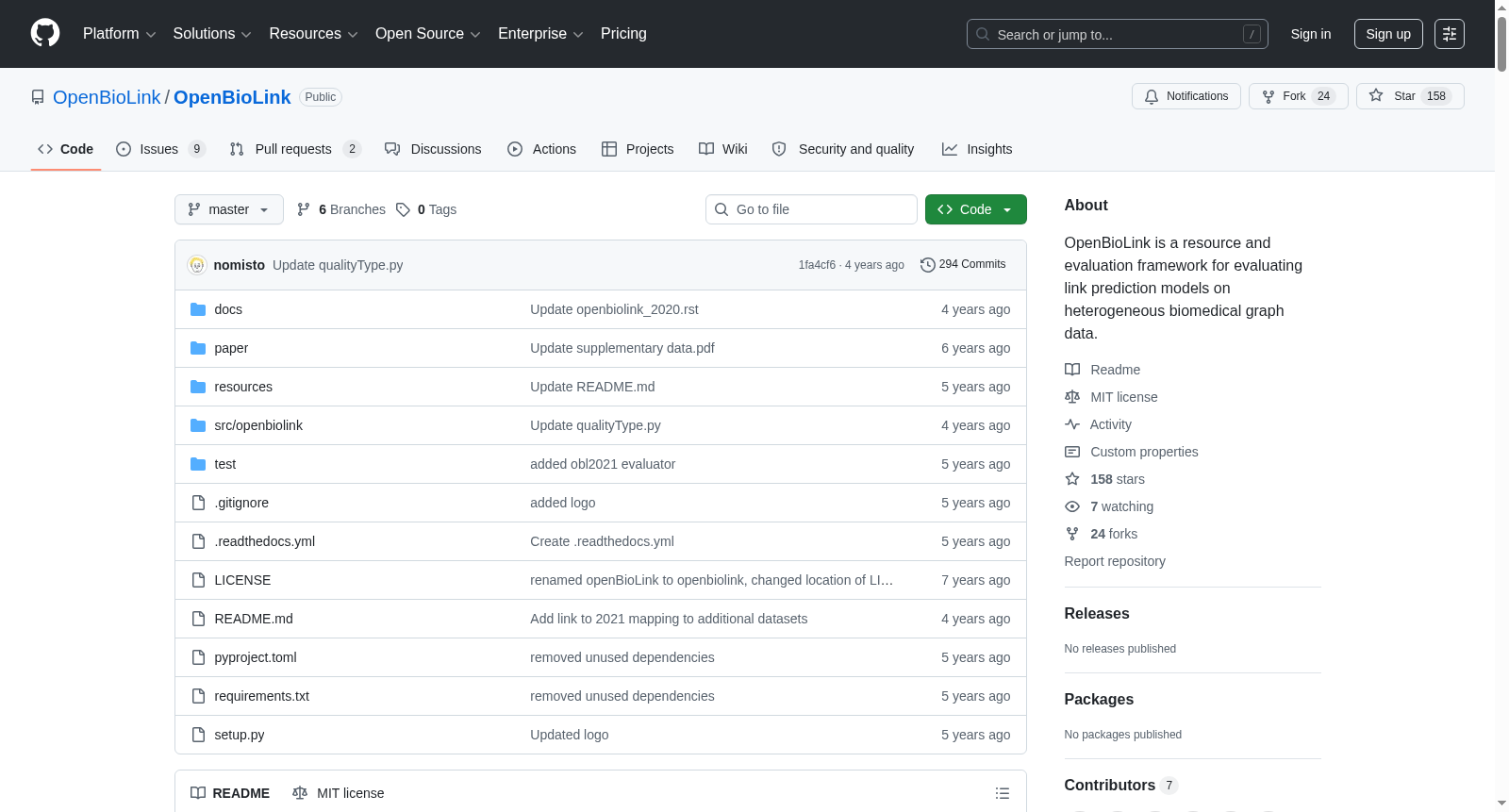Viewport: 1509px width, 812px height.
Task: Click the setup.py file icon
Action: tap(198, 735)
